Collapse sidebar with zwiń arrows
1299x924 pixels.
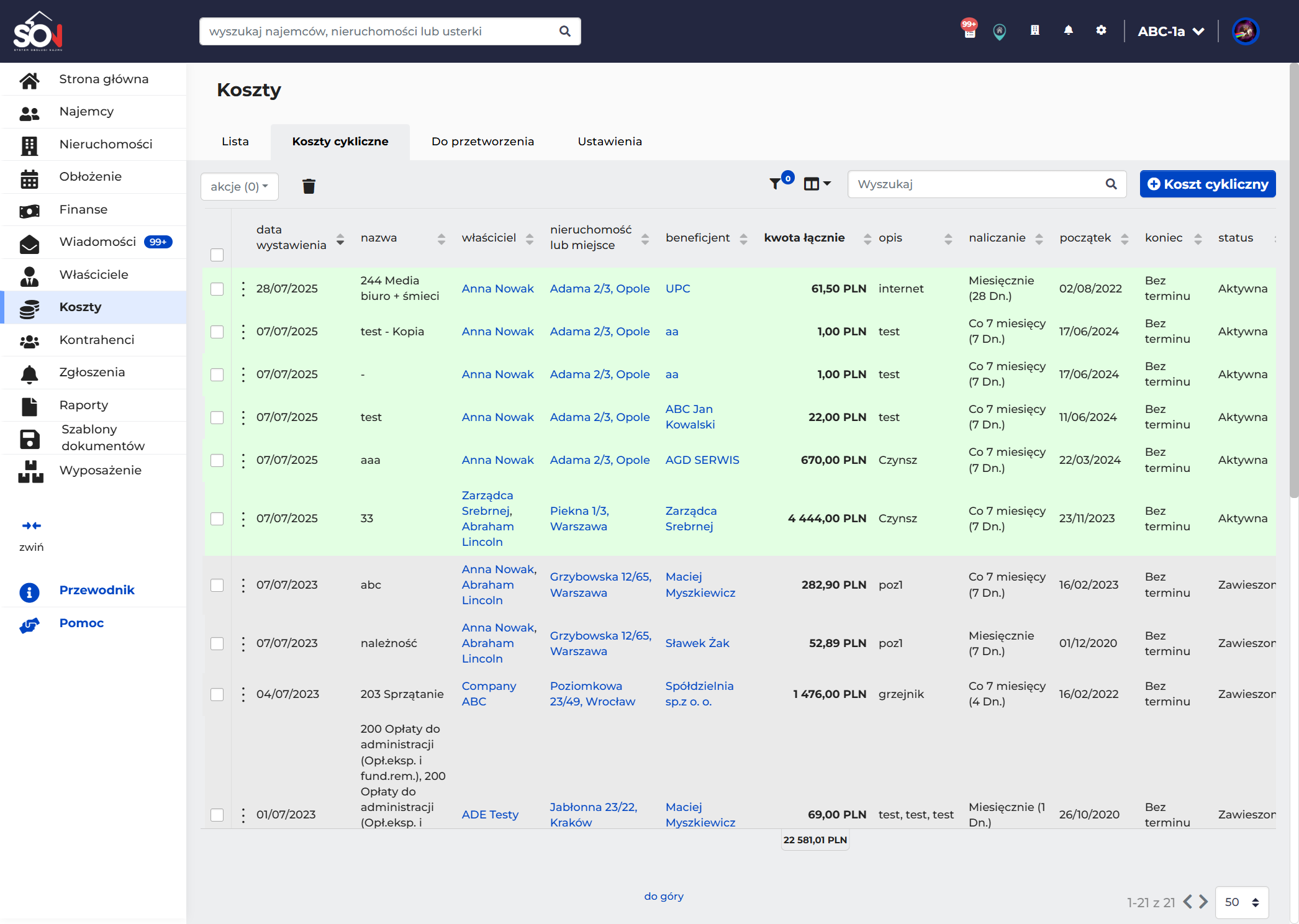31,526
